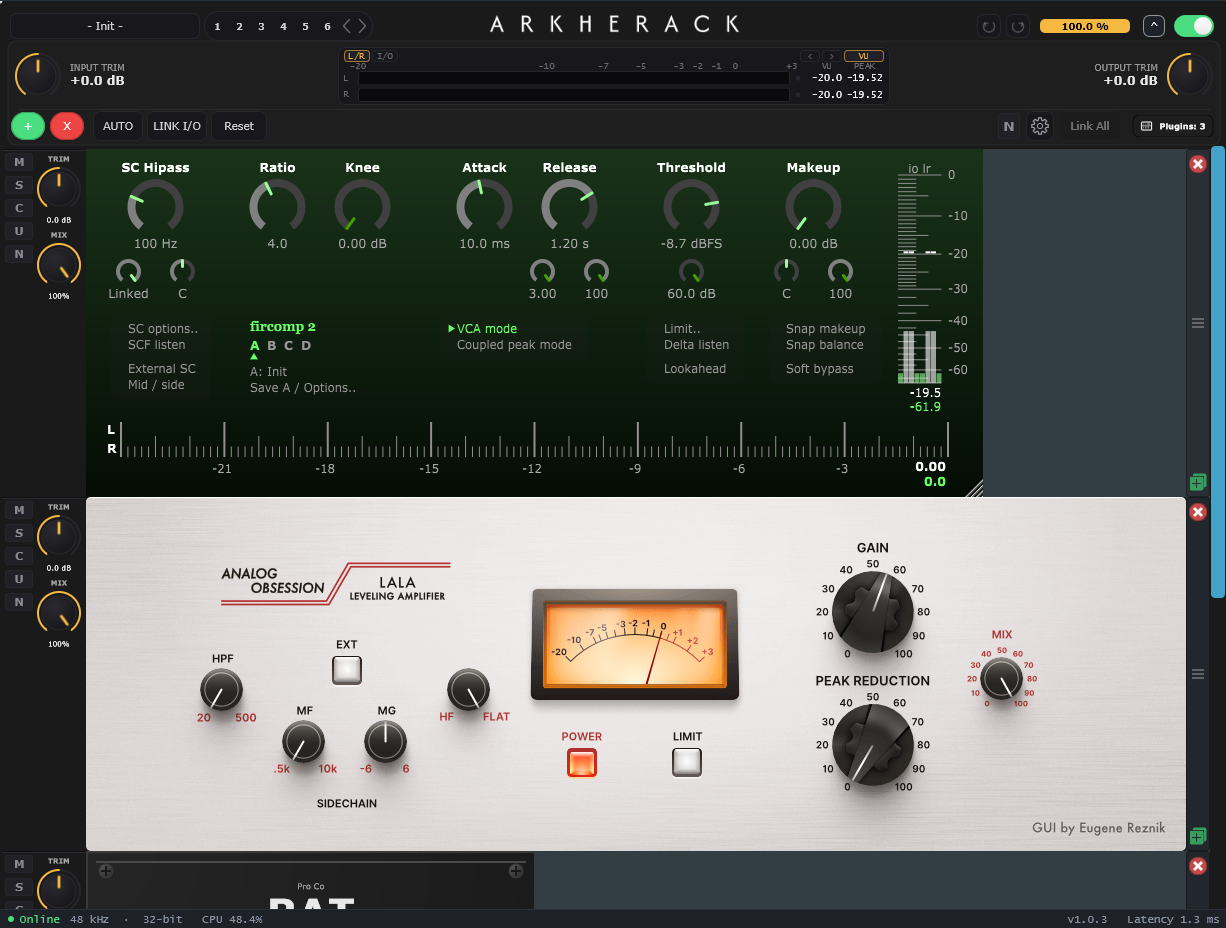Click the green add plugin button
The image size is (1226, 928).
coord(28,126)
